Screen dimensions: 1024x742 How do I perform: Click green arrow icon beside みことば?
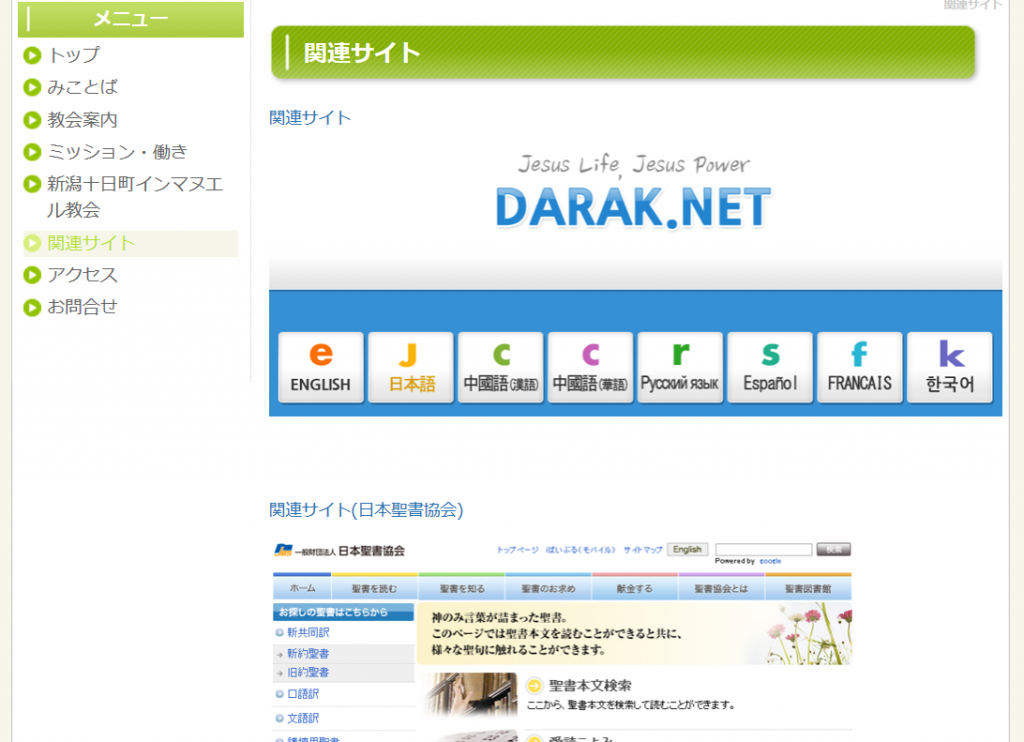tap(32, 88)
